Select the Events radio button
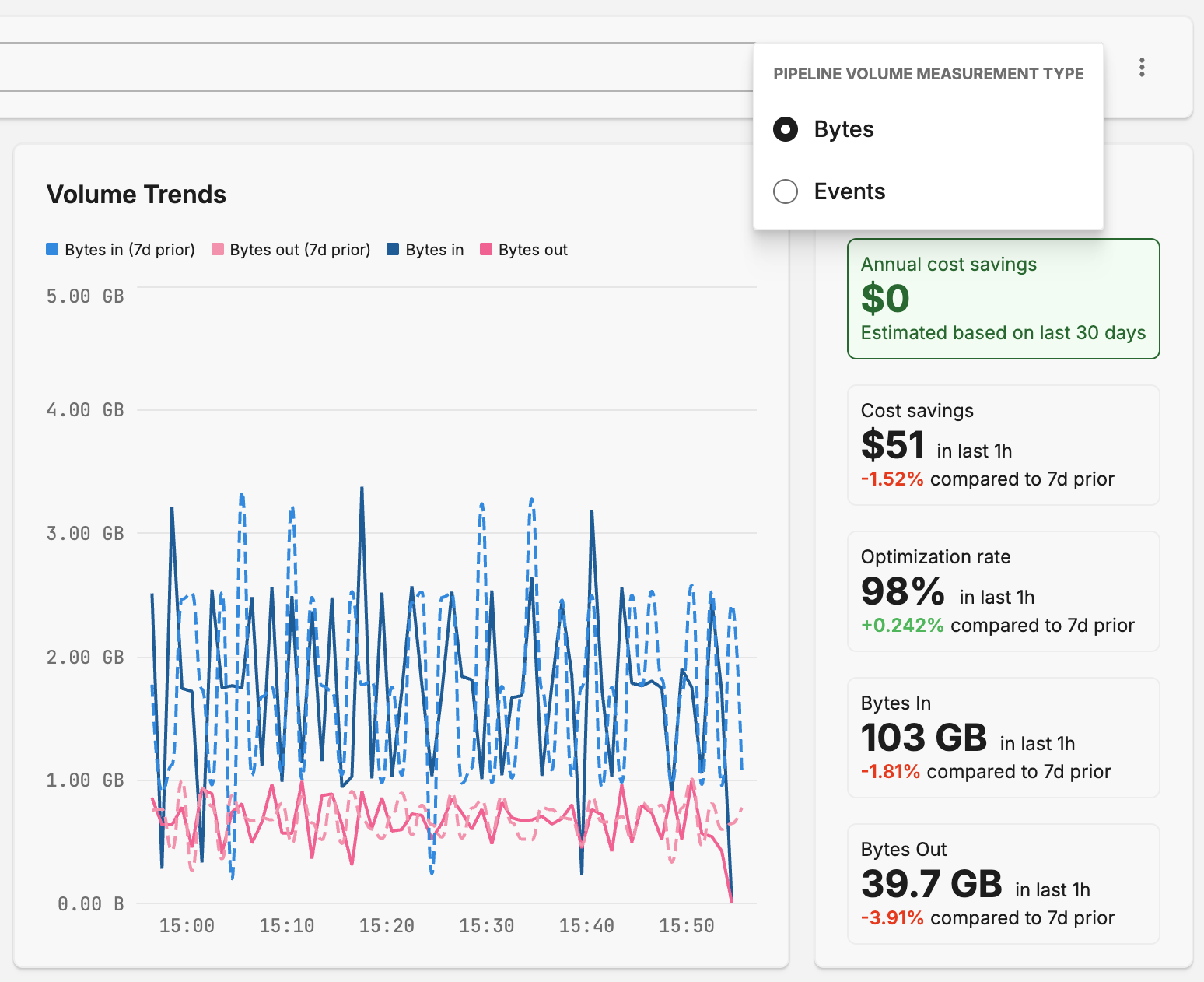 [786, 191]
